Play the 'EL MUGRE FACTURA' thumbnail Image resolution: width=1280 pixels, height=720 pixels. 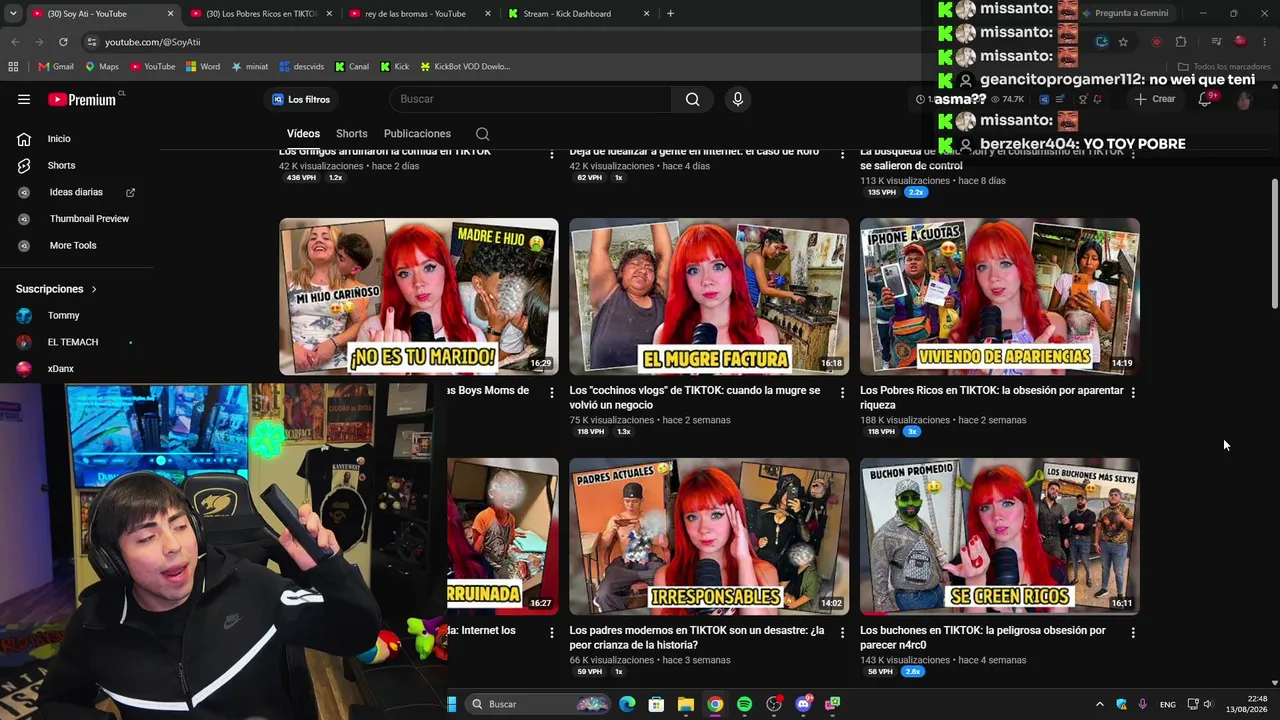pyautogui.click(x=709, y=296)
